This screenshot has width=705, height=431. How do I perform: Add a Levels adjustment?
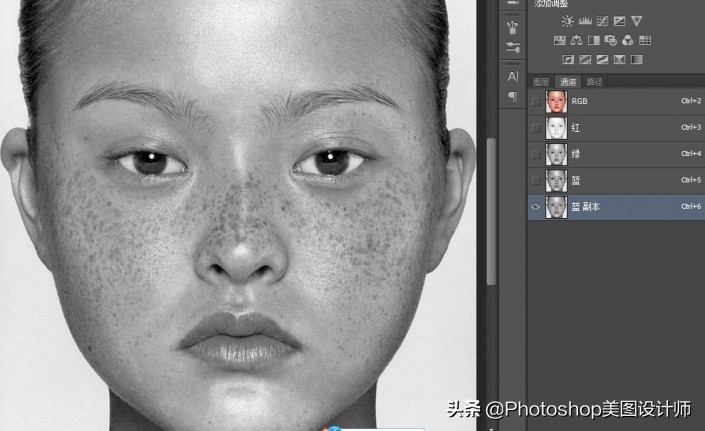585,21
